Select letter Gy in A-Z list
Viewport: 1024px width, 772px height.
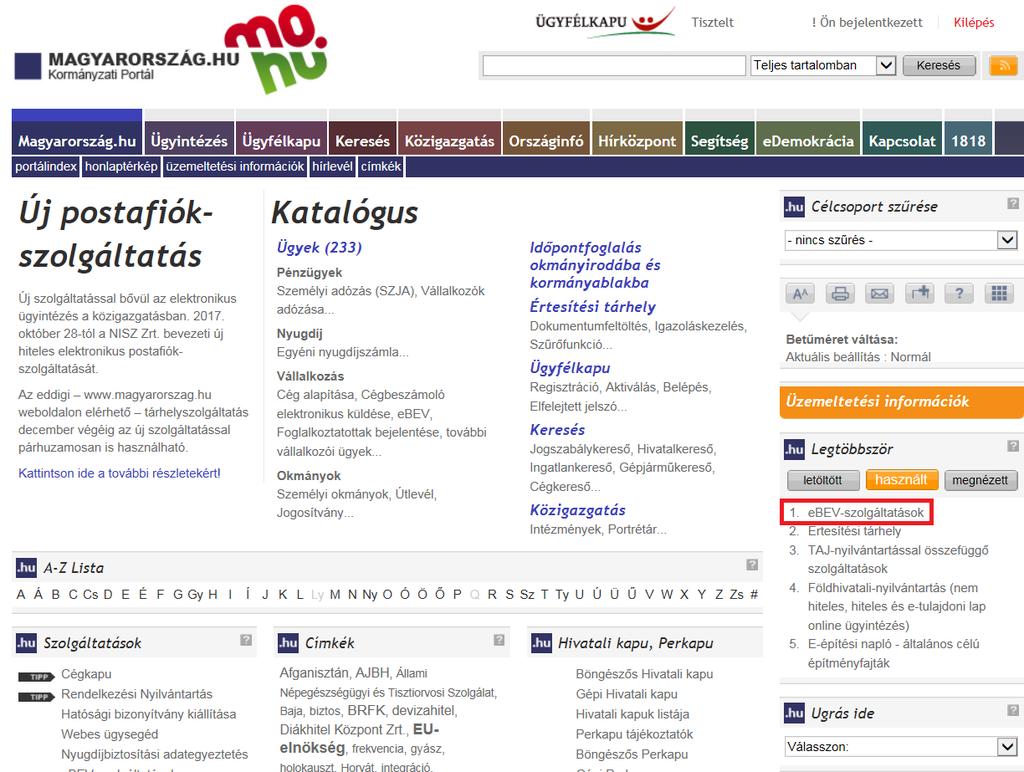point(195,594)
